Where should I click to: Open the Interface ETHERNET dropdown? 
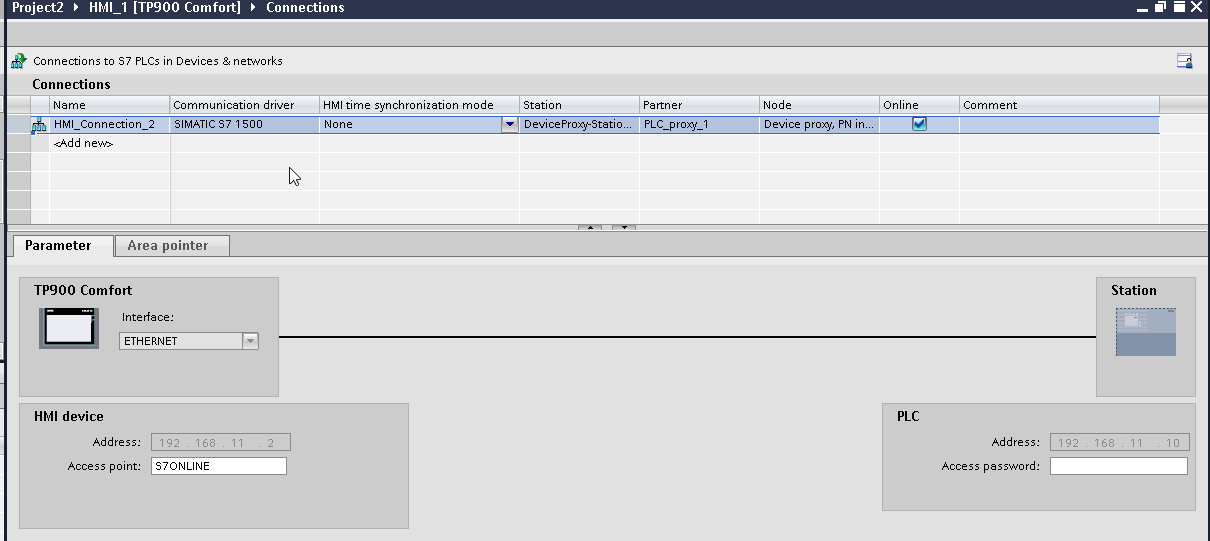(x=250, y=341)
